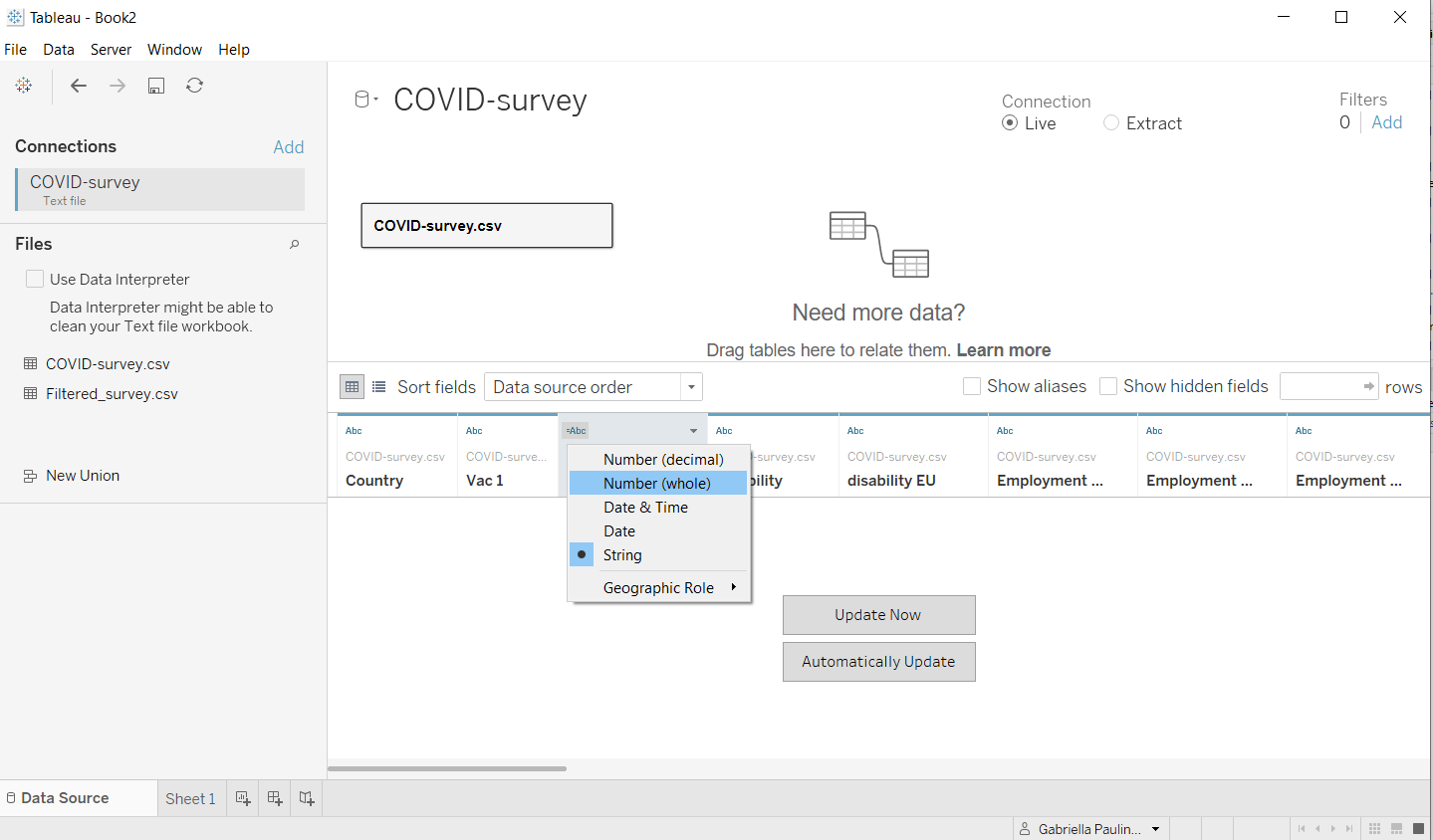Click the Save icon
1433x840 pixels.
pyautogui.click(x=155, y=86)
